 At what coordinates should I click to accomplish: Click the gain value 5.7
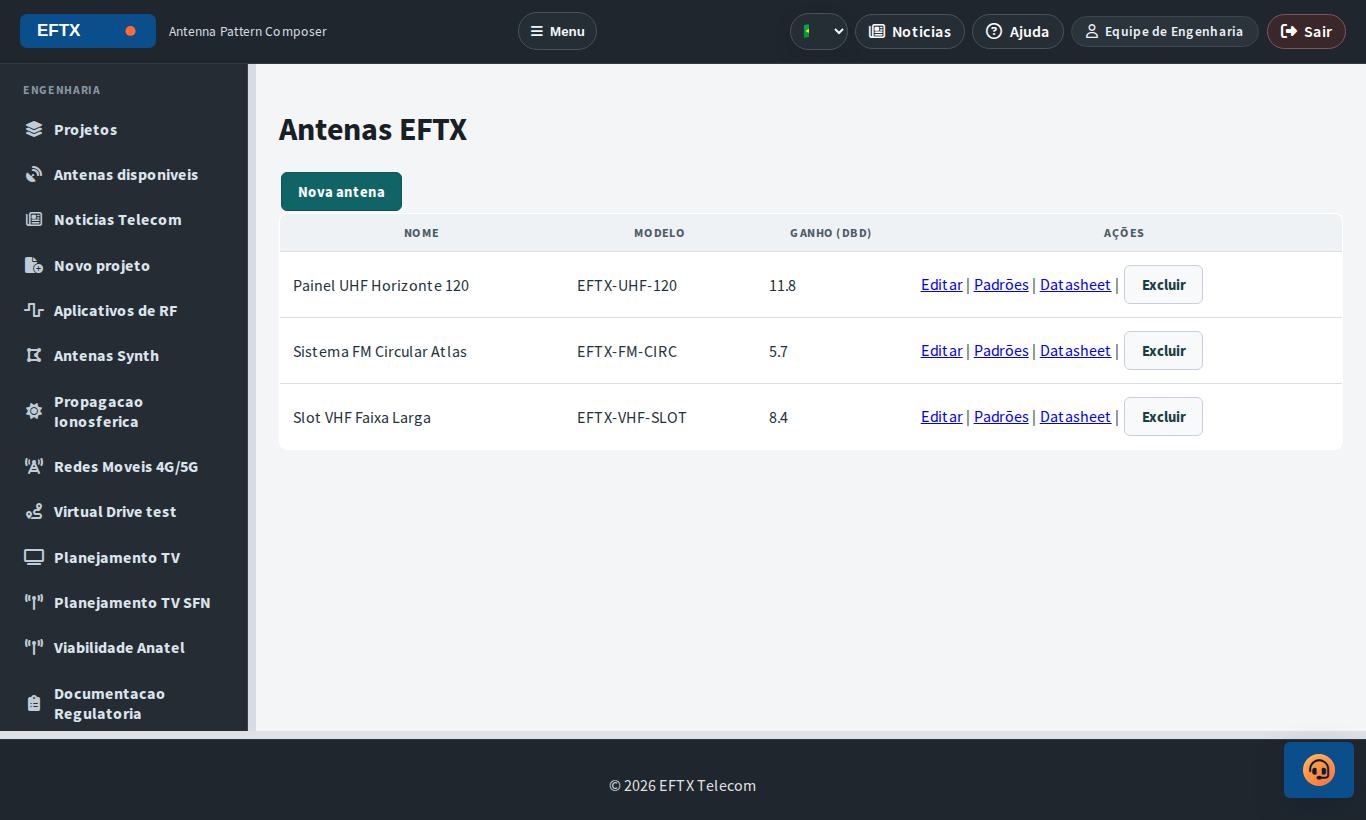pos(778,351)
